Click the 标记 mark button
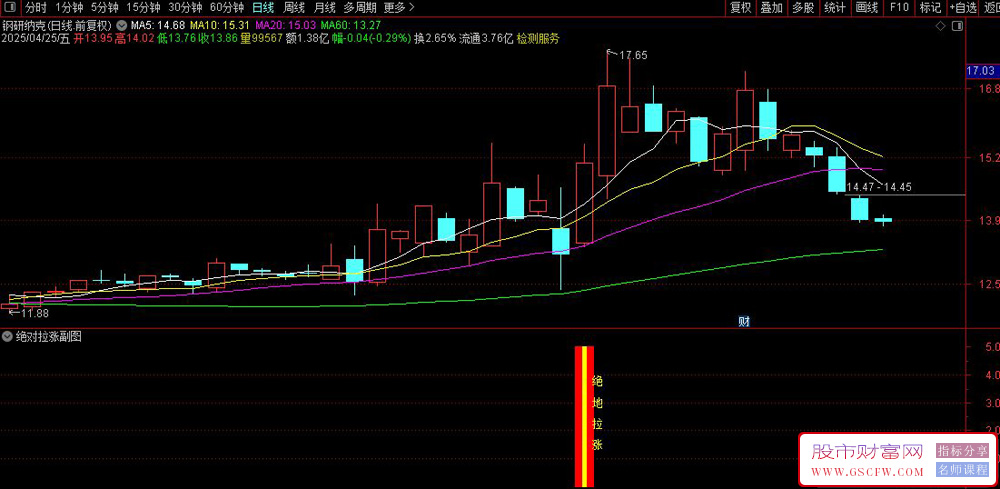The image size is (1000, 489). point(930,8)
